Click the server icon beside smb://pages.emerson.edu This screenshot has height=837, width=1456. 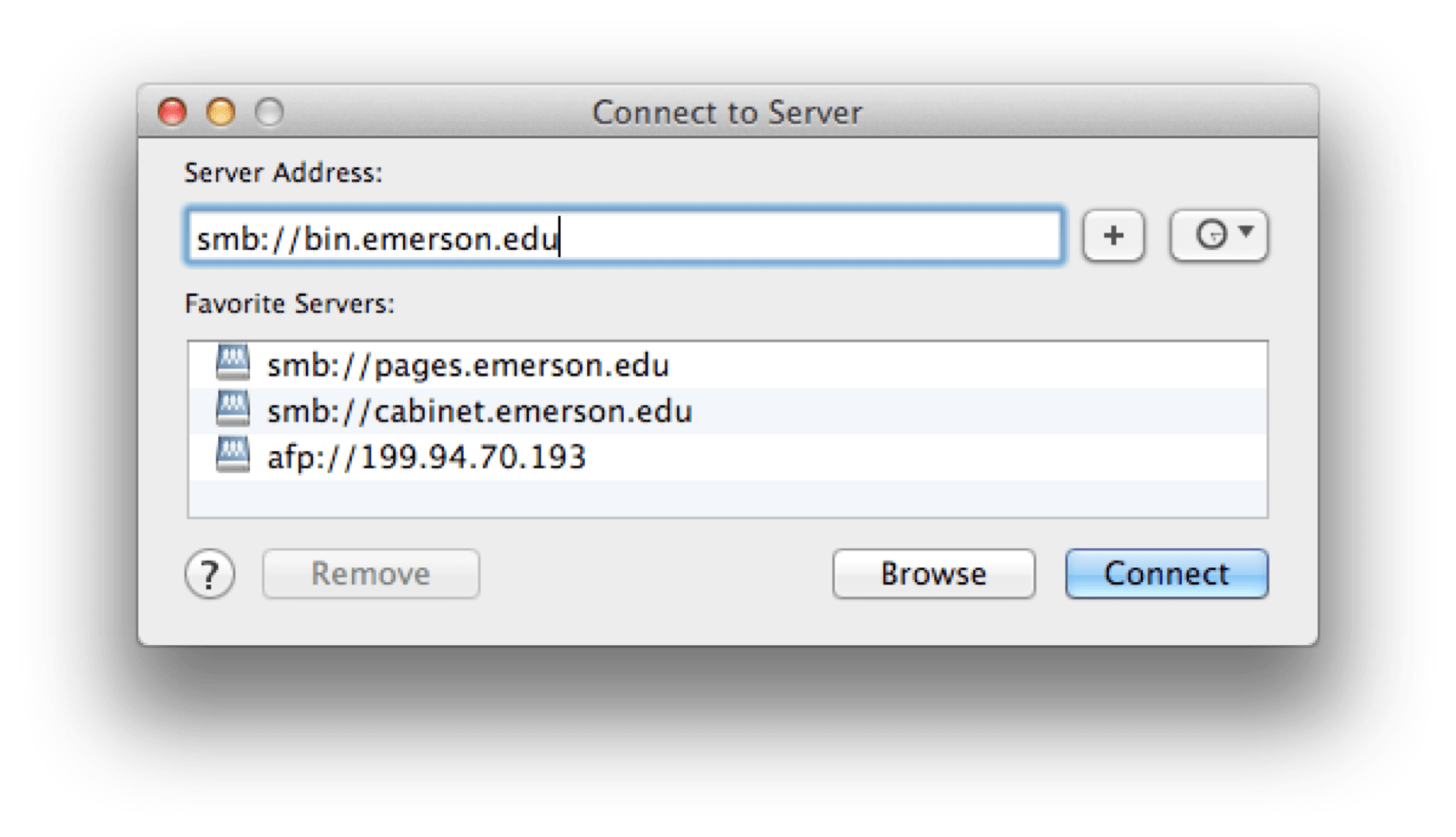[x=232, y=364]
